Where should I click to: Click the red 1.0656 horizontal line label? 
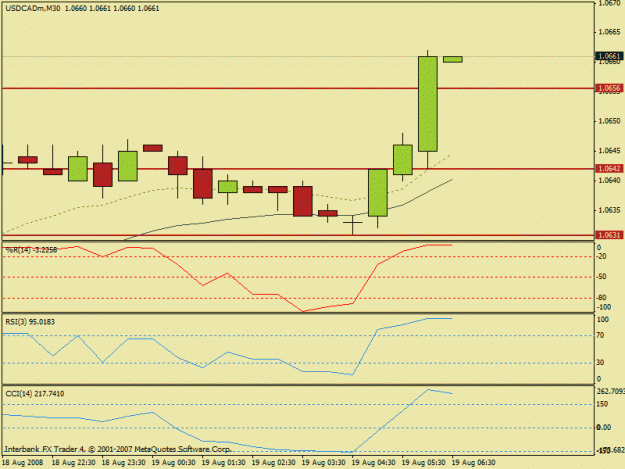[609, 88]
